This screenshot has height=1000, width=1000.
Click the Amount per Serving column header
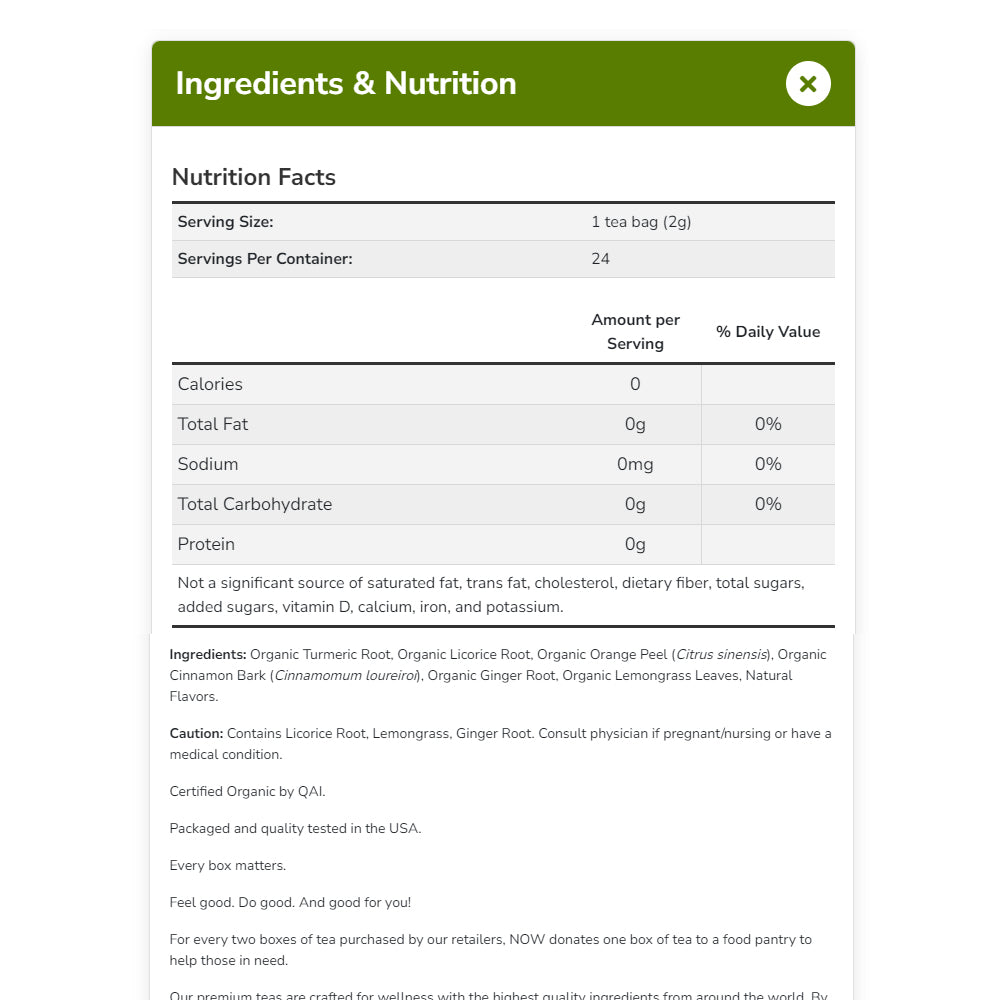point(635,332)
